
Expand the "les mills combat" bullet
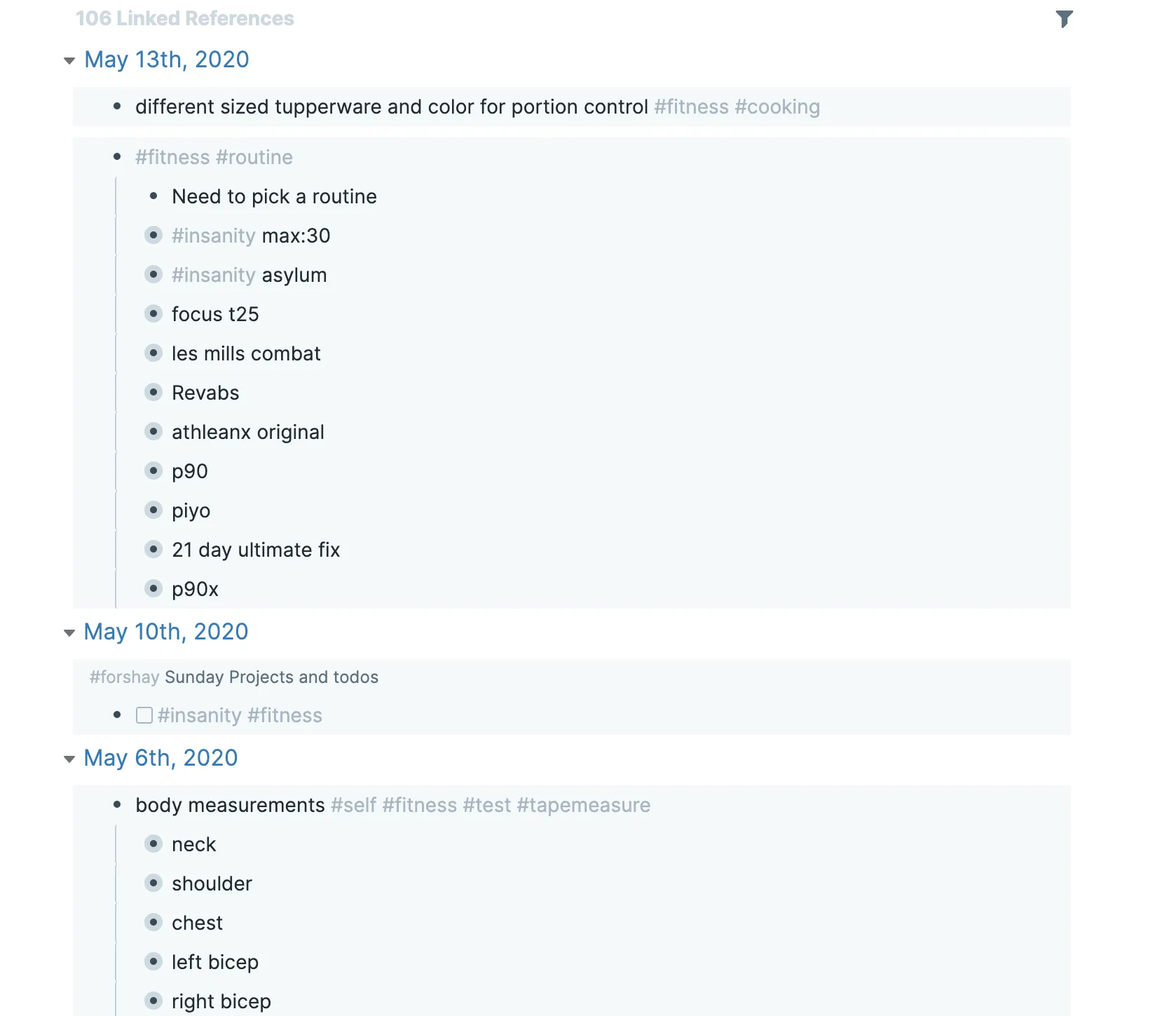[153, 353]
